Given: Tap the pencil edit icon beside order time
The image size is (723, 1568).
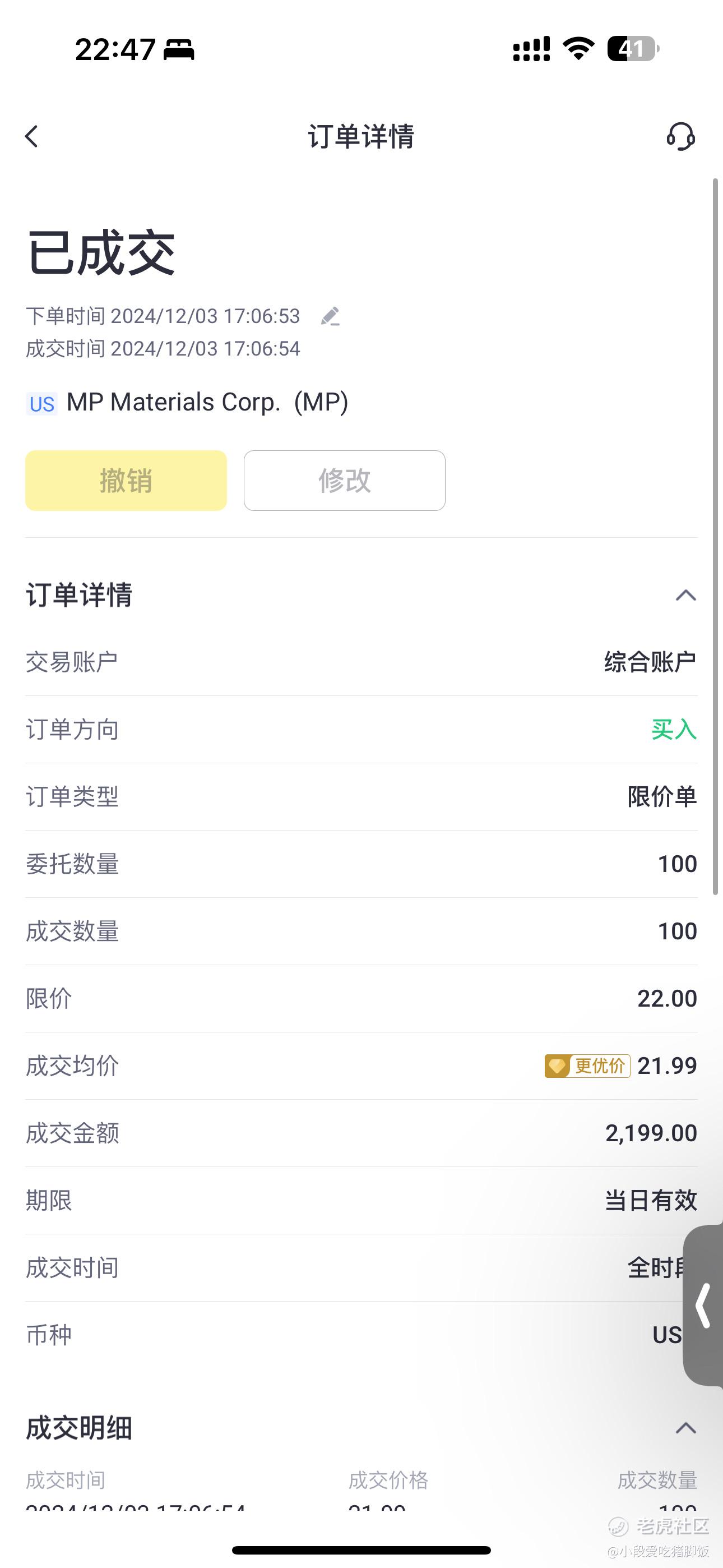Looking at the screenshot, I should point(330,316).
